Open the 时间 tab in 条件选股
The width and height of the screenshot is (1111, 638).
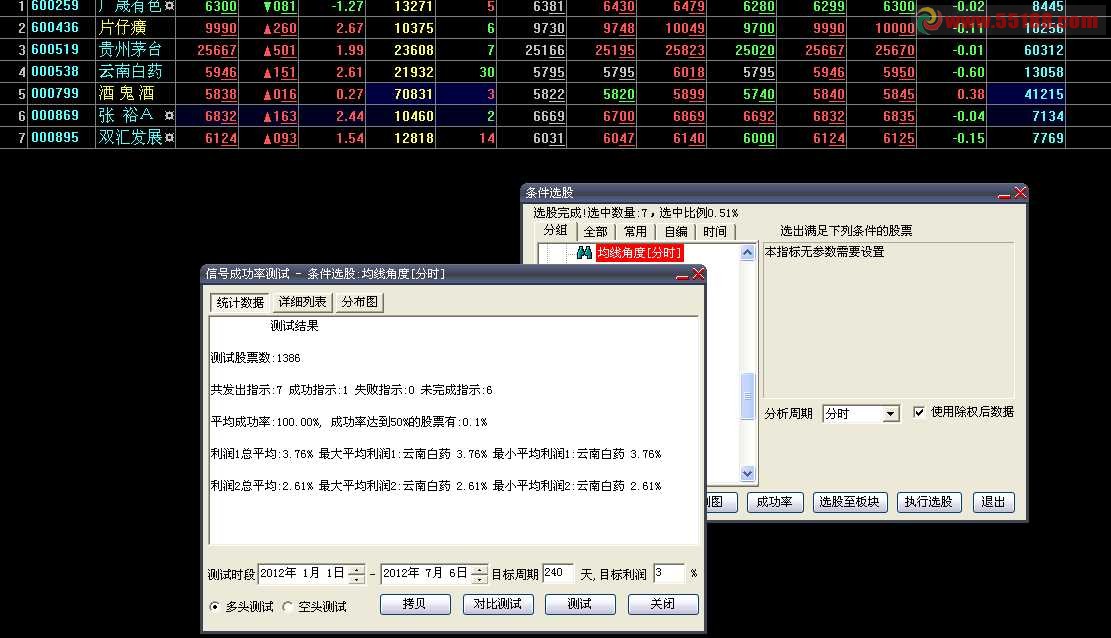point(715,232)
